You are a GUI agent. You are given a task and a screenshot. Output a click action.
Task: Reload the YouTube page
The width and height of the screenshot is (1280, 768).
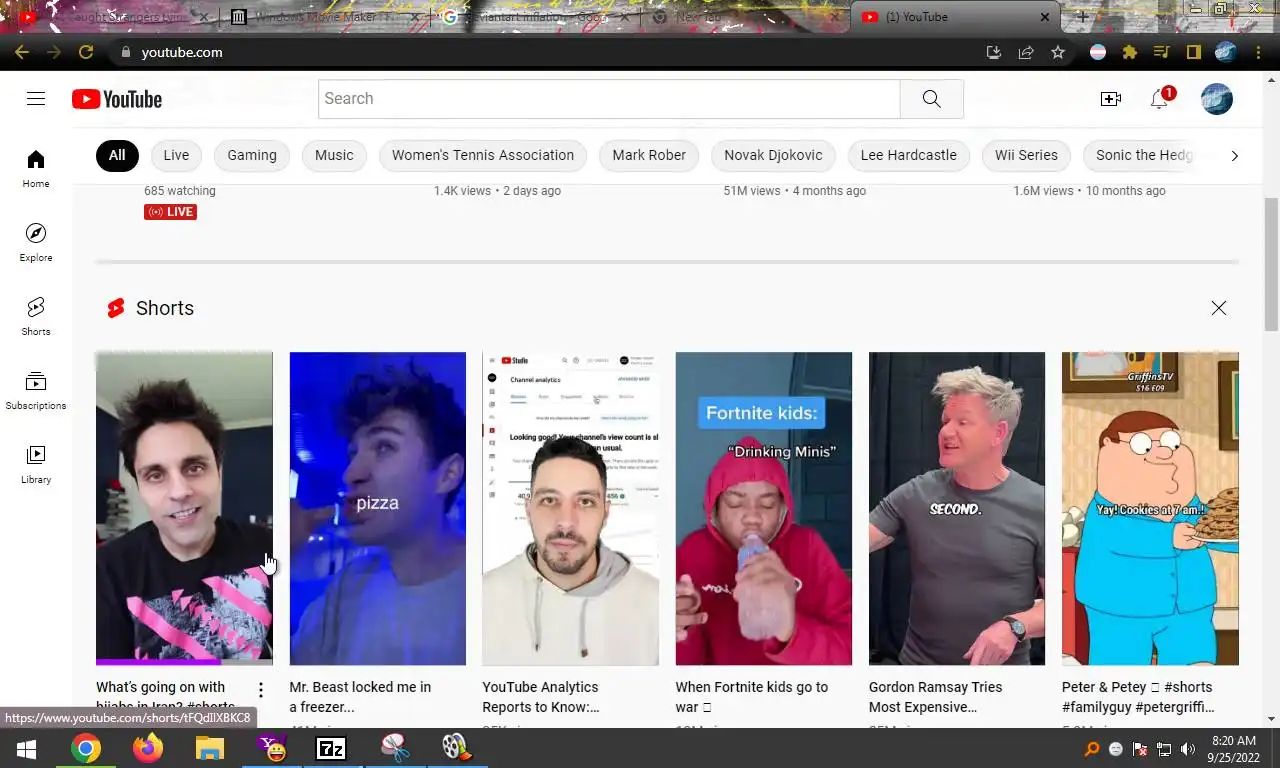coord(86,52)
